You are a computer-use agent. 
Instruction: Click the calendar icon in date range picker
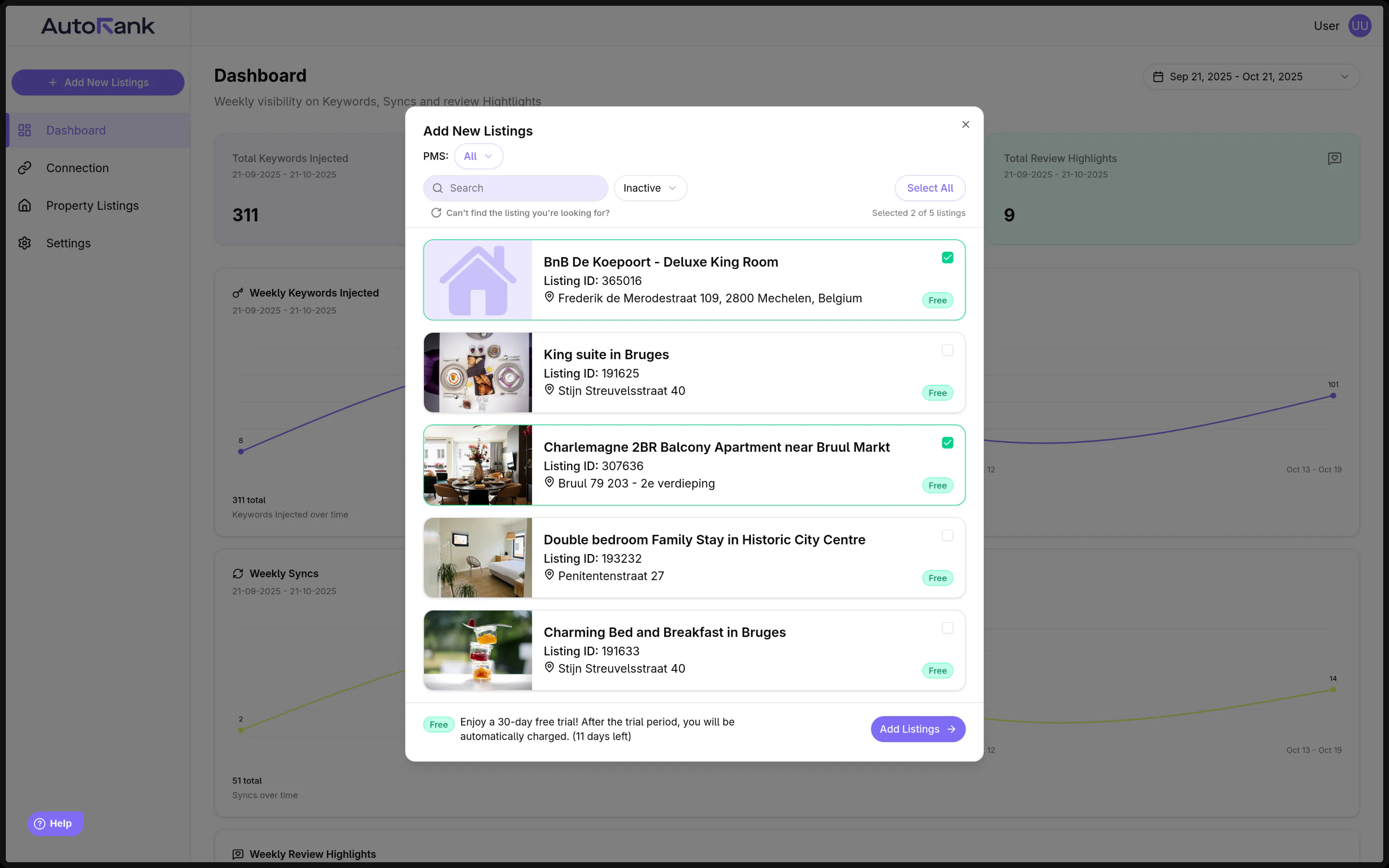click(1158, 77)
